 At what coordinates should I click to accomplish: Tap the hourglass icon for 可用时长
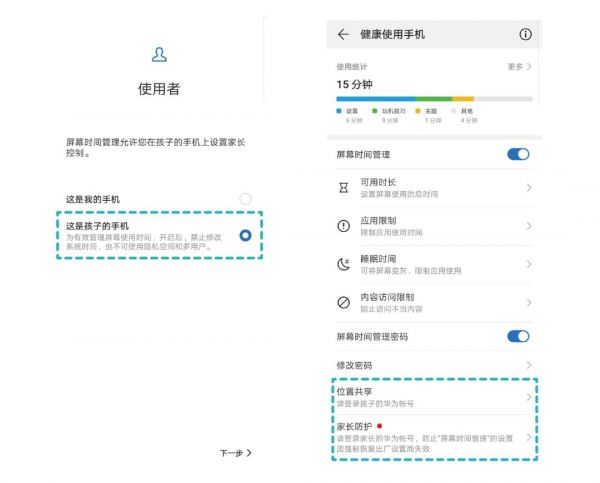click(343, 188)
